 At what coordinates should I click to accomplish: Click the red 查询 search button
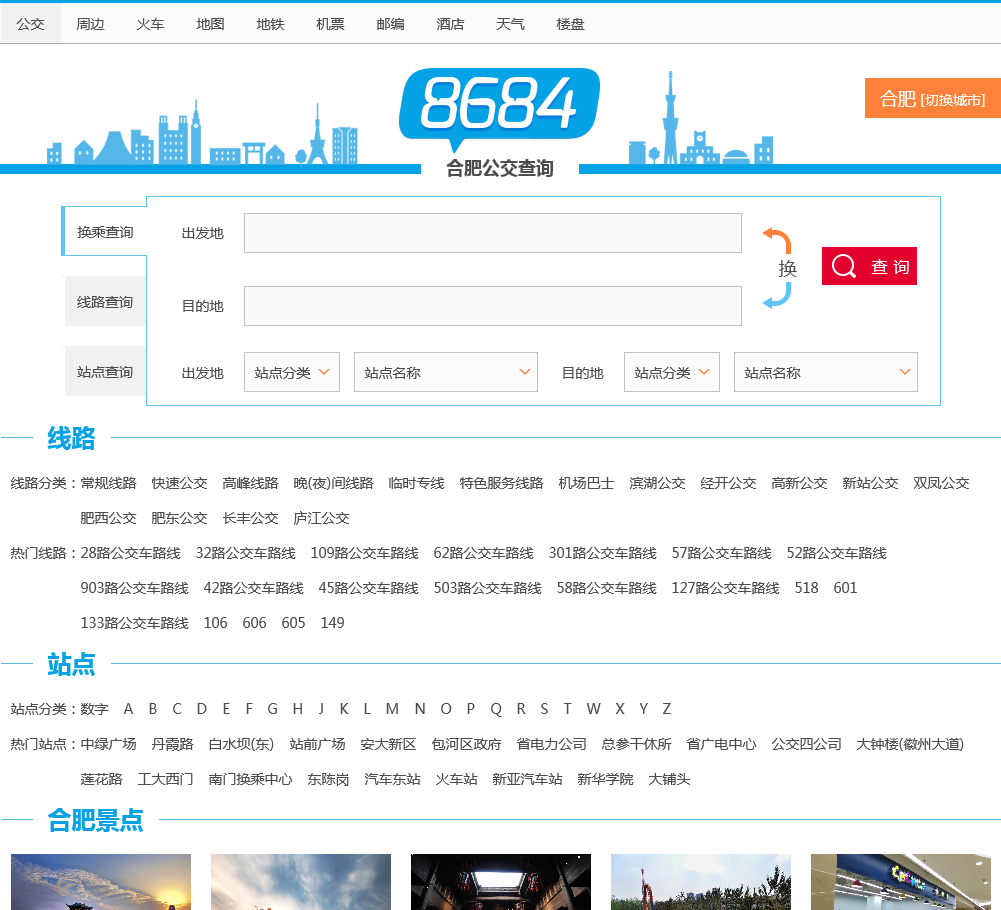[869, 266]
